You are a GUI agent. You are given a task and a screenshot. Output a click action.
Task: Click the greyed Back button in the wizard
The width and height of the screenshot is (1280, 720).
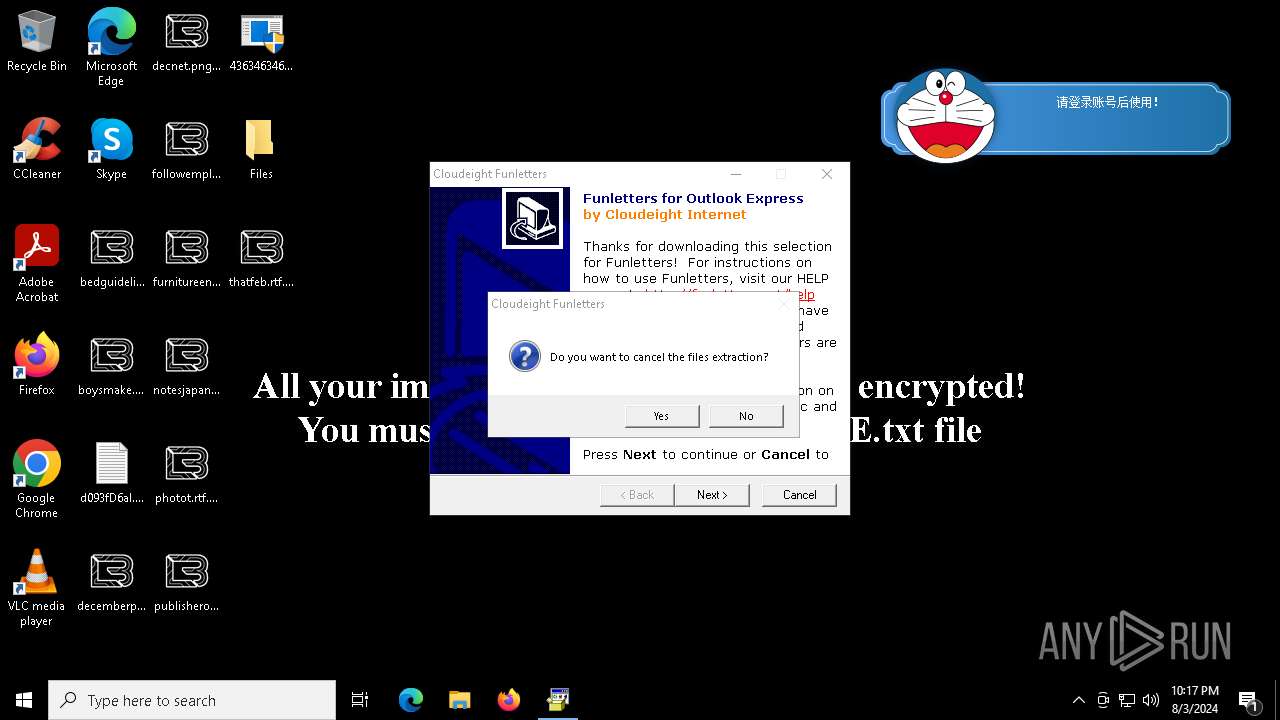(637, 495)
